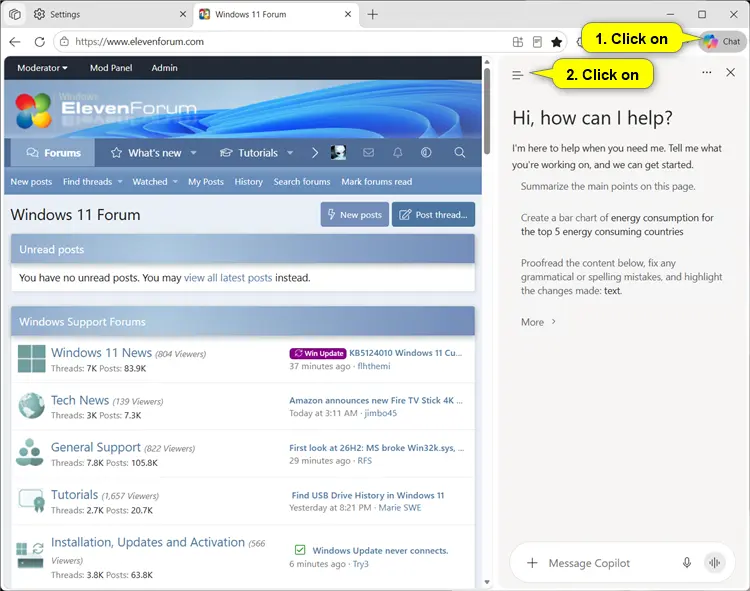Screen dimensions: 750x591
Task: Open a new browser tab
Action: (373, 14)
